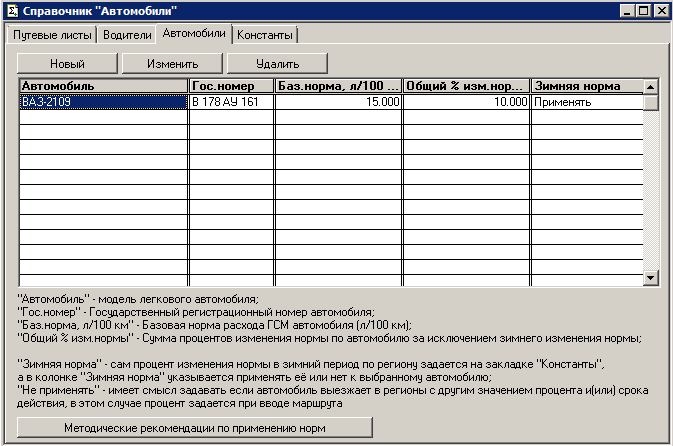Select the Автомобили tab
The image size is (673, 446).
pos(194,33)
